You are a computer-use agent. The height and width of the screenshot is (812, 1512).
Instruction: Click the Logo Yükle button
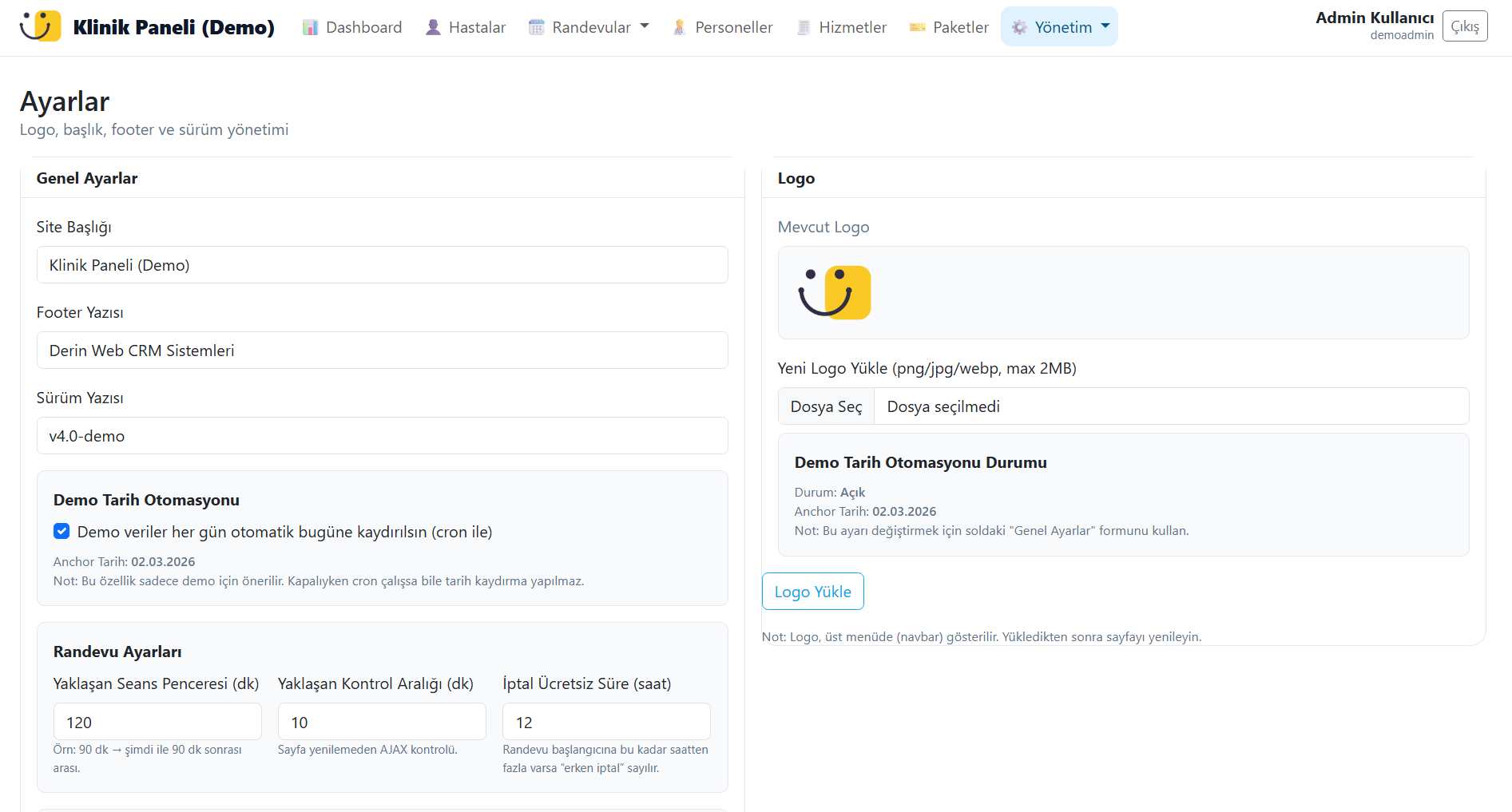812,592
